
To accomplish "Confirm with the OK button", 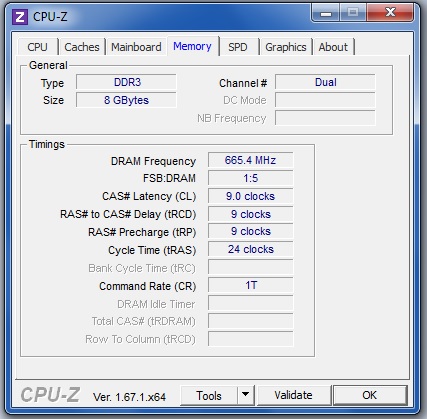I will tap(370, 395).
